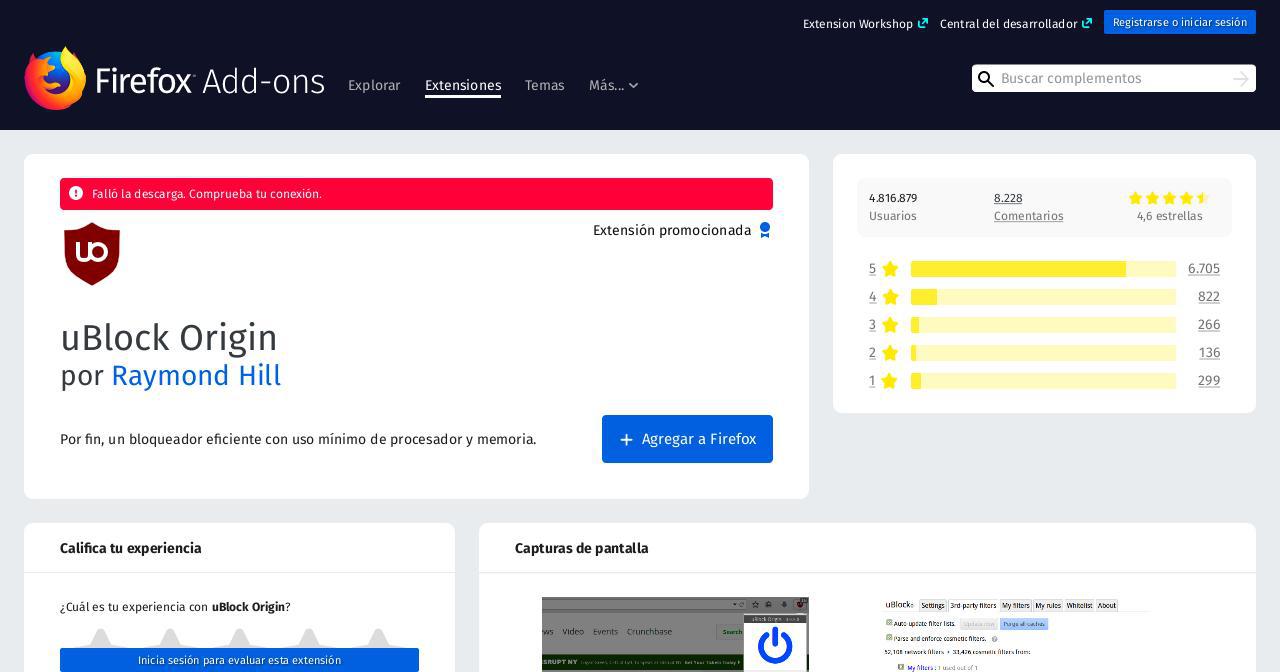Click the Capturas de pantalla heading

click(x=582, y=548)
